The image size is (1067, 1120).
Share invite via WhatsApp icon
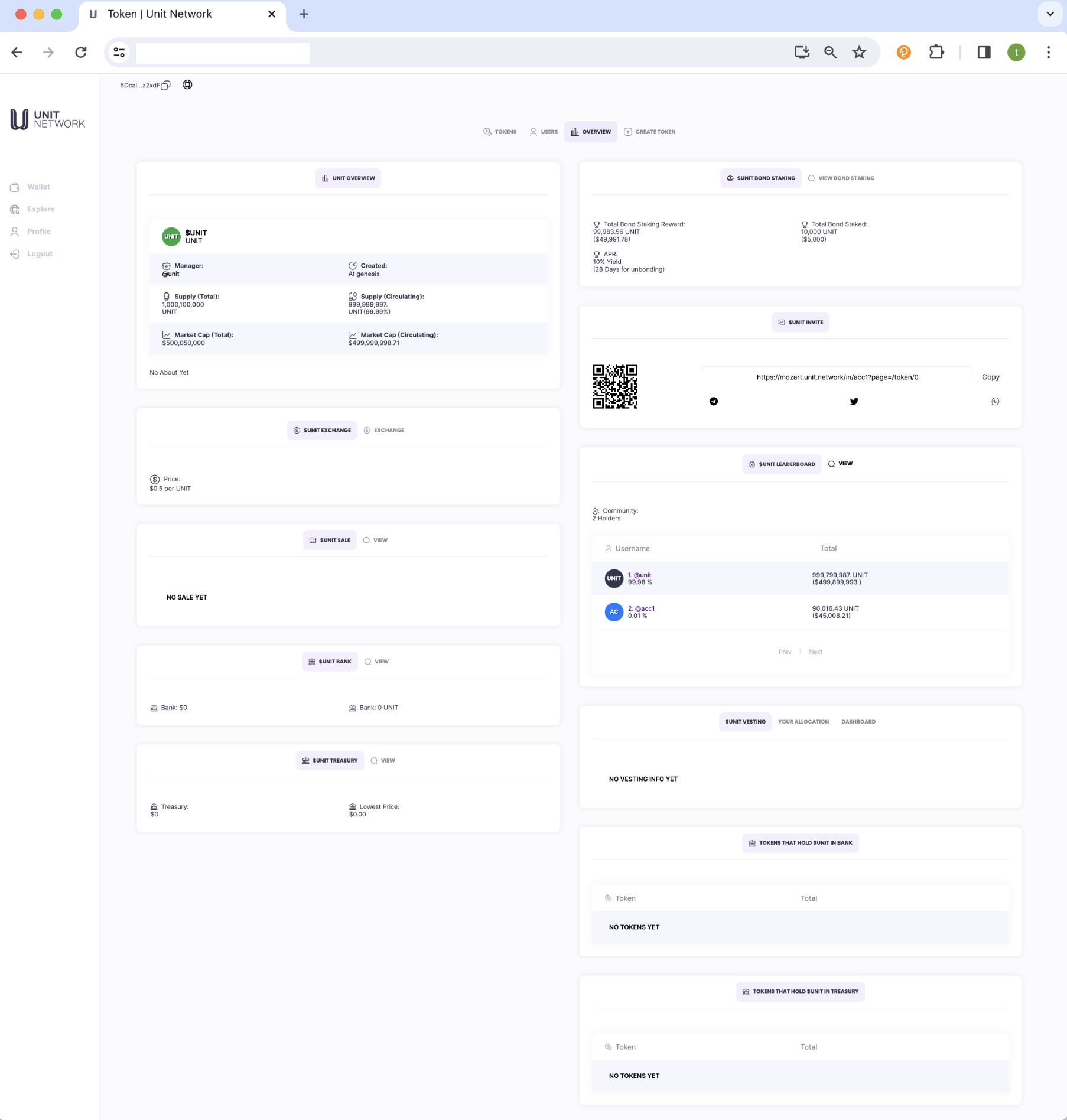point(995,402)
